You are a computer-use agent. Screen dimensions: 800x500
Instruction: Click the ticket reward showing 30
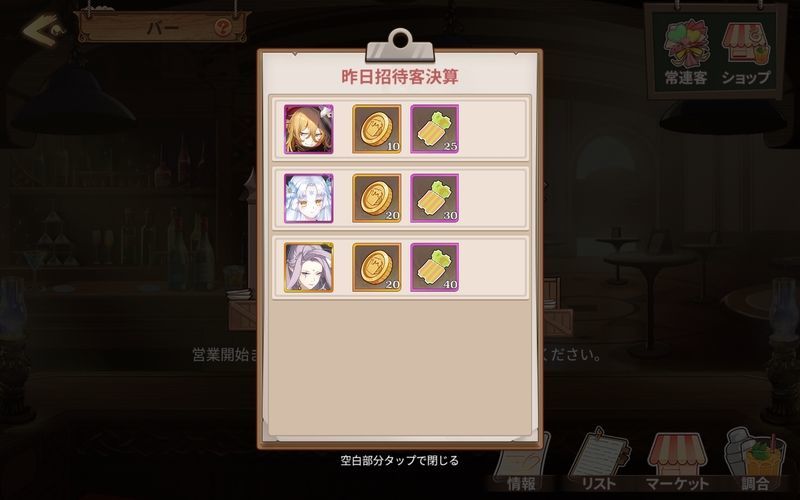[x=435, y=198]
